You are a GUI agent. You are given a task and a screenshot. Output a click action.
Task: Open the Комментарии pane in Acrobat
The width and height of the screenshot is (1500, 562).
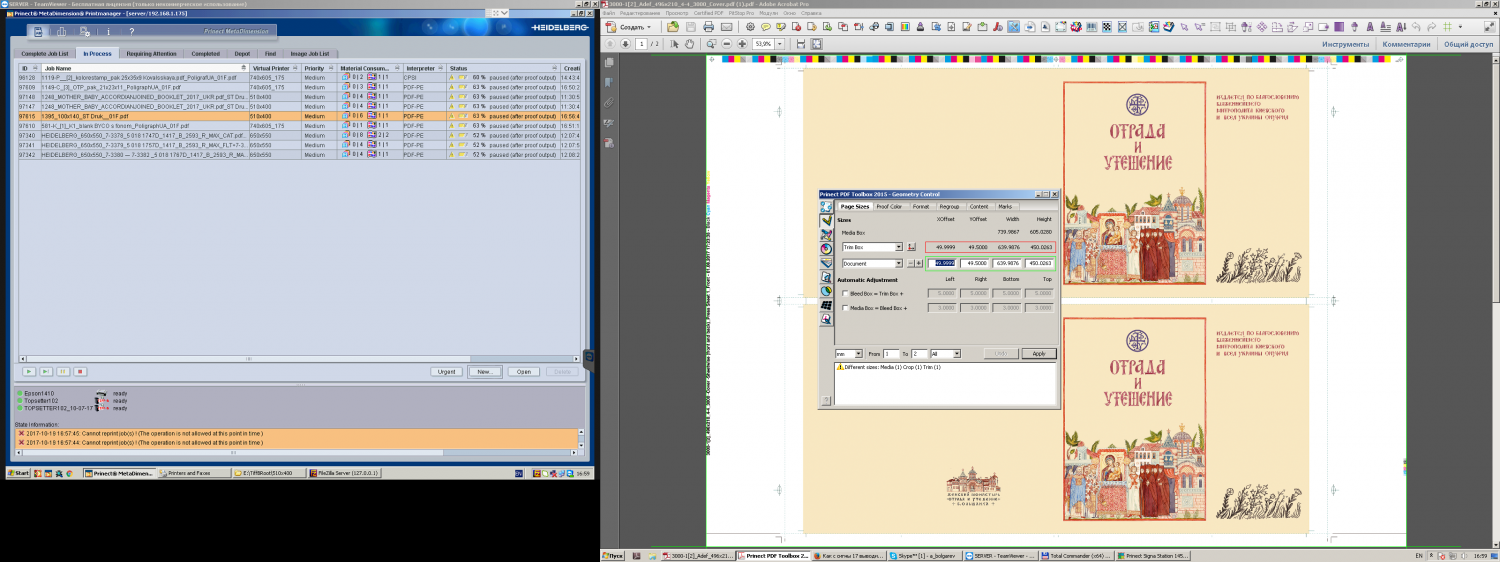pos(1407,44)
